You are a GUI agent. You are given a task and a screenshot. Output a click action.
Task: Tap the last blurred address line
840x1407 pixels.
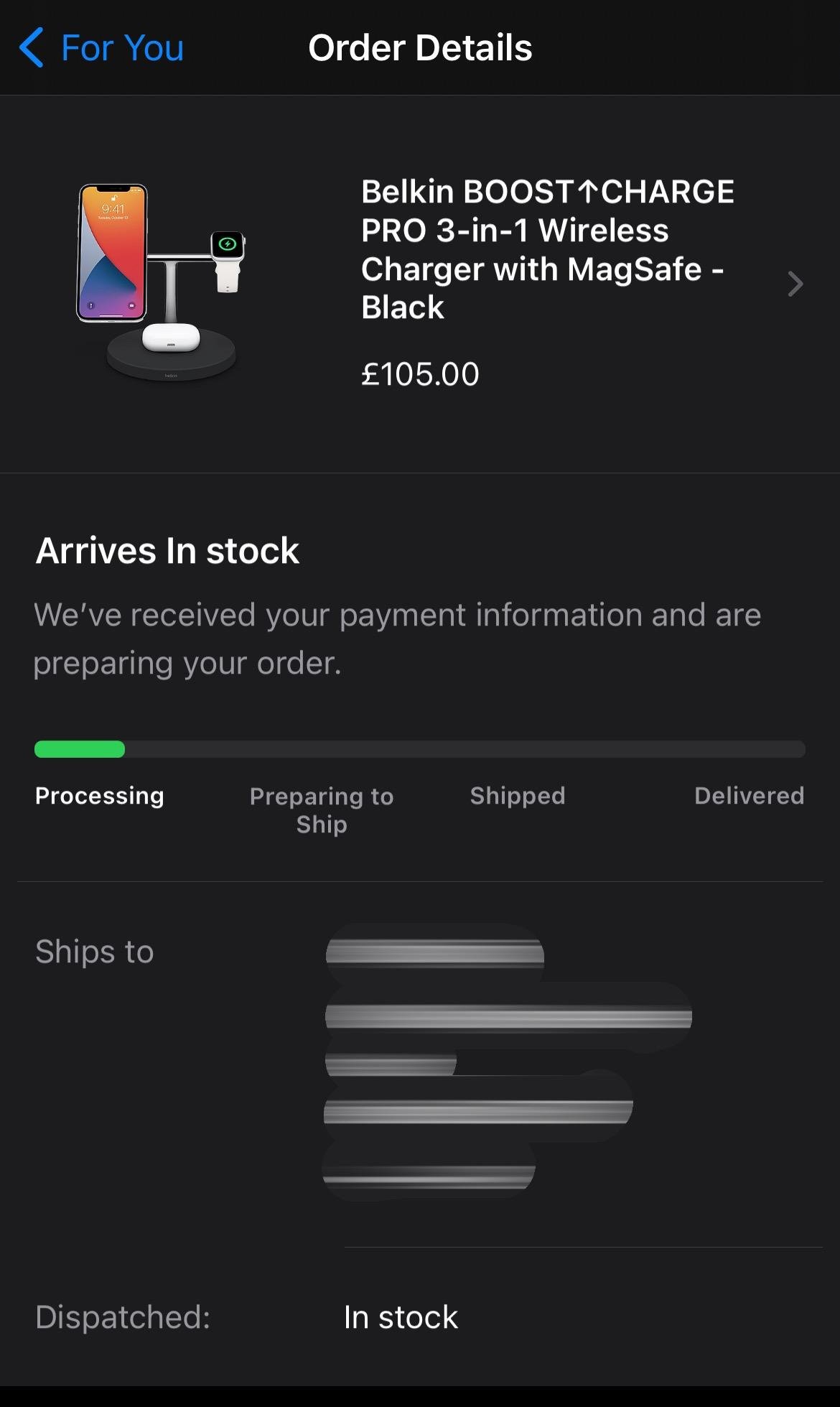pos(429,1174)
